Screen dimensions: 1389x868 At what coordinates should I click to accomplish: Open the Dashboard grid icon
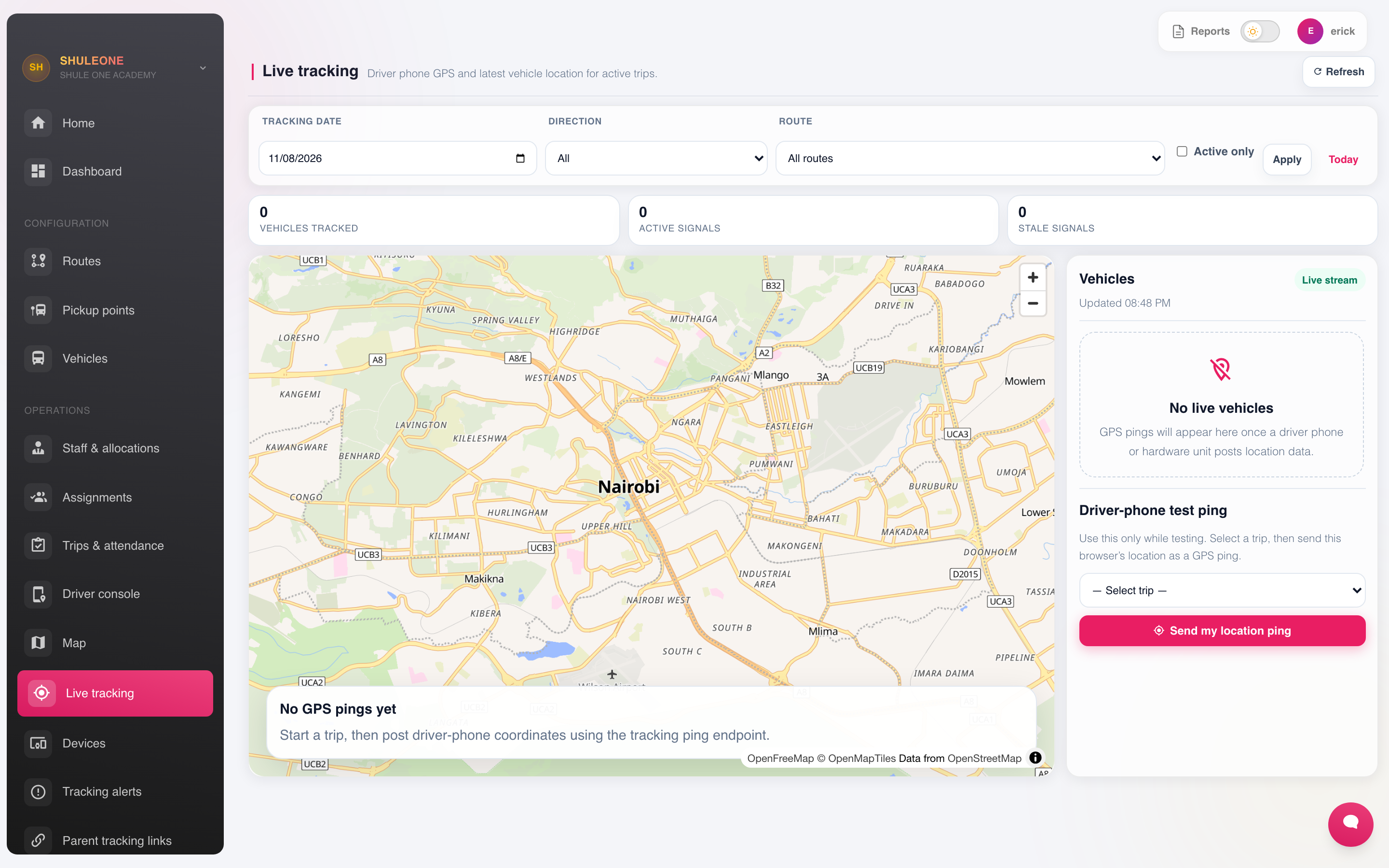point(38,171)
